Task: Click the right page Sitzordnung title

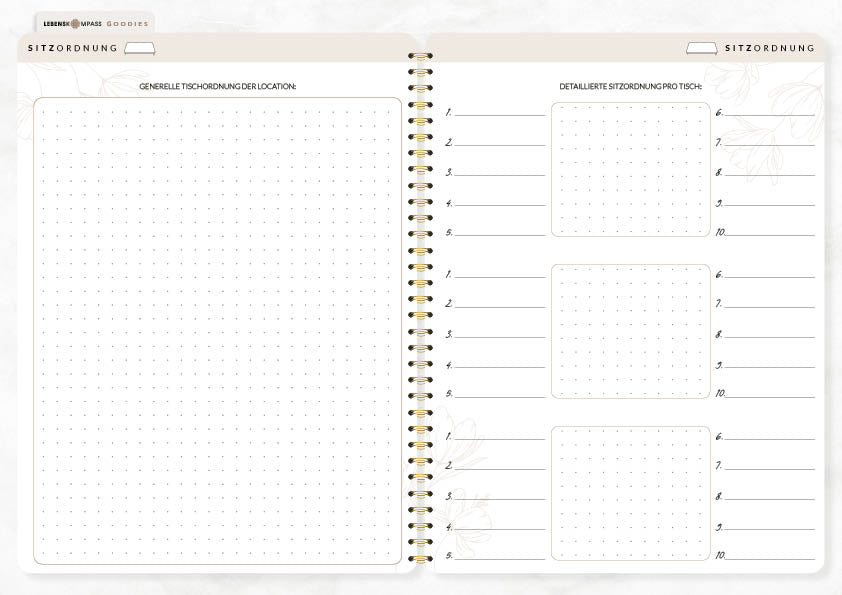Action: coord(770,48)
